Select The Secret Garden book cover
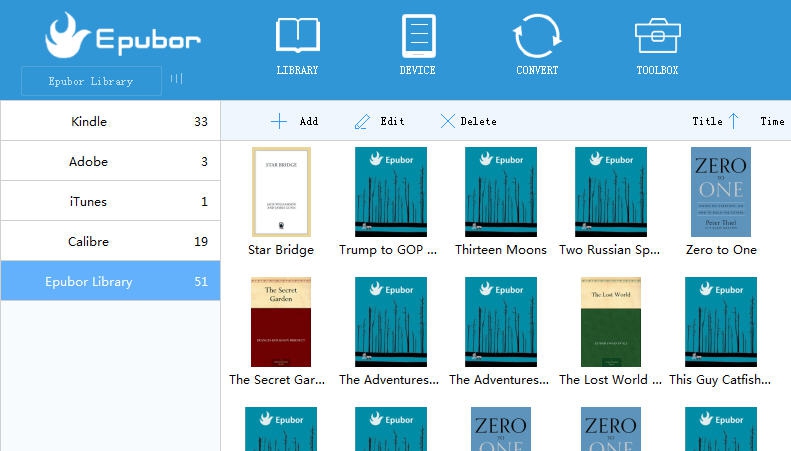791x451 pixels. click(281, 322)
